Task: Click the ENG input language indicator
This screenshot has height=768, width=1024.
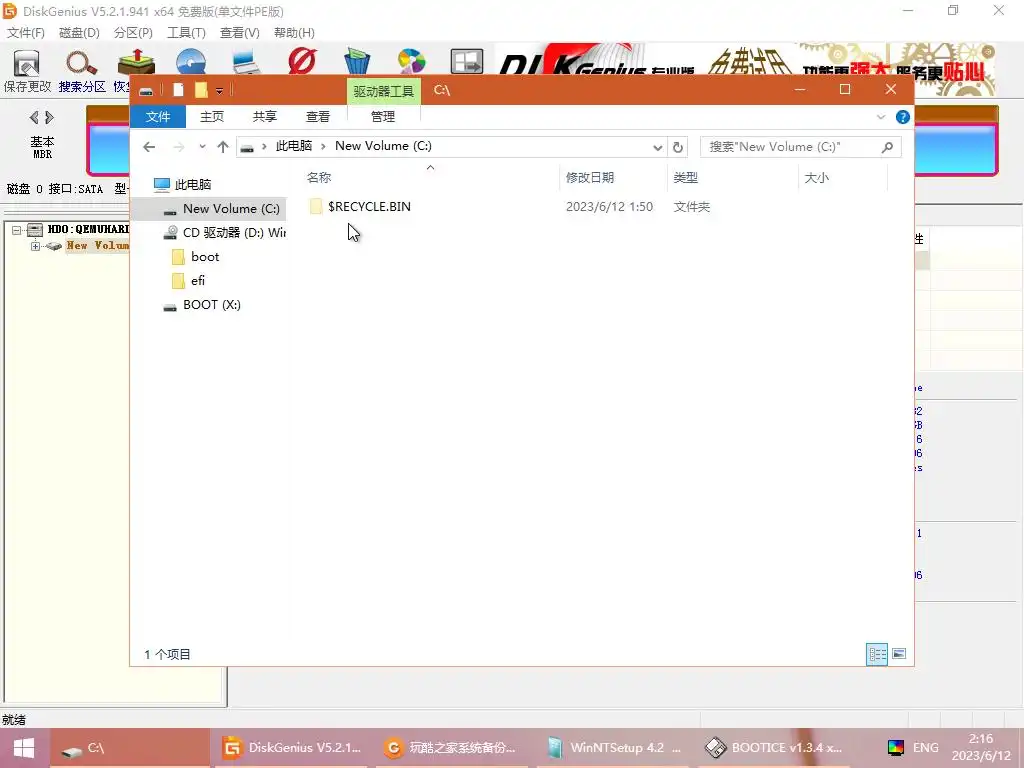Action: (925, 748)
